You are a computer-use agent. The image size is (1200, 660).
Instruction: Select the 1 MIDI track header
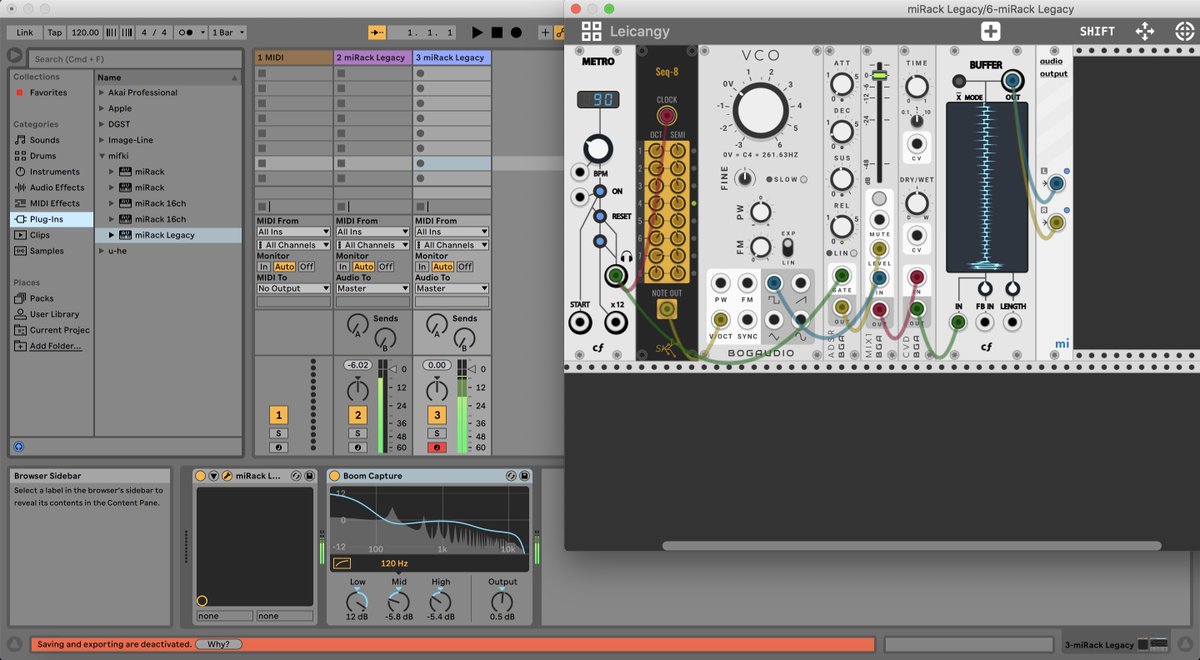click(293, 58)
